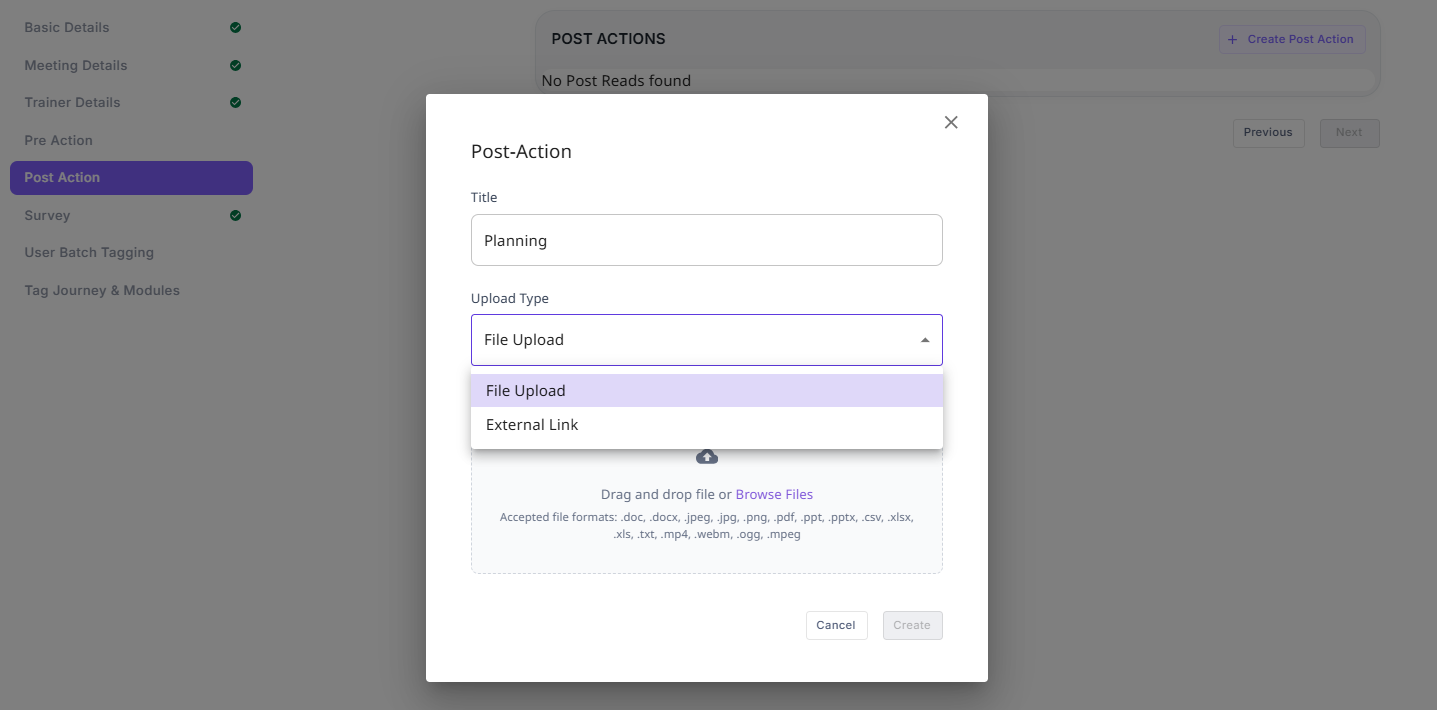Image resolution: width=1437 pixels, height=710 pixels.
Task: Open User Batch Tagging section
Action: pyautogui.click(x=89, y=253)
